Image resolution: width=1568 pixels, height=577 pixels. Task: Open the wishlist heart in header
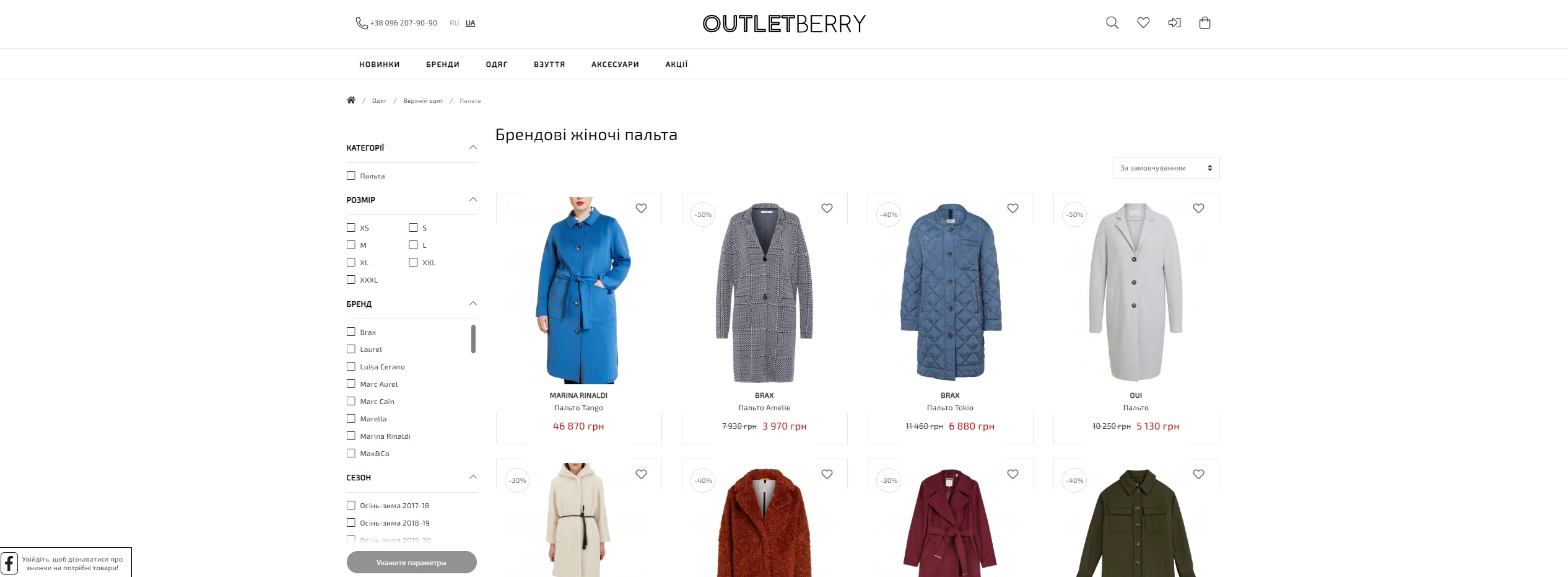pos(1143,23)
